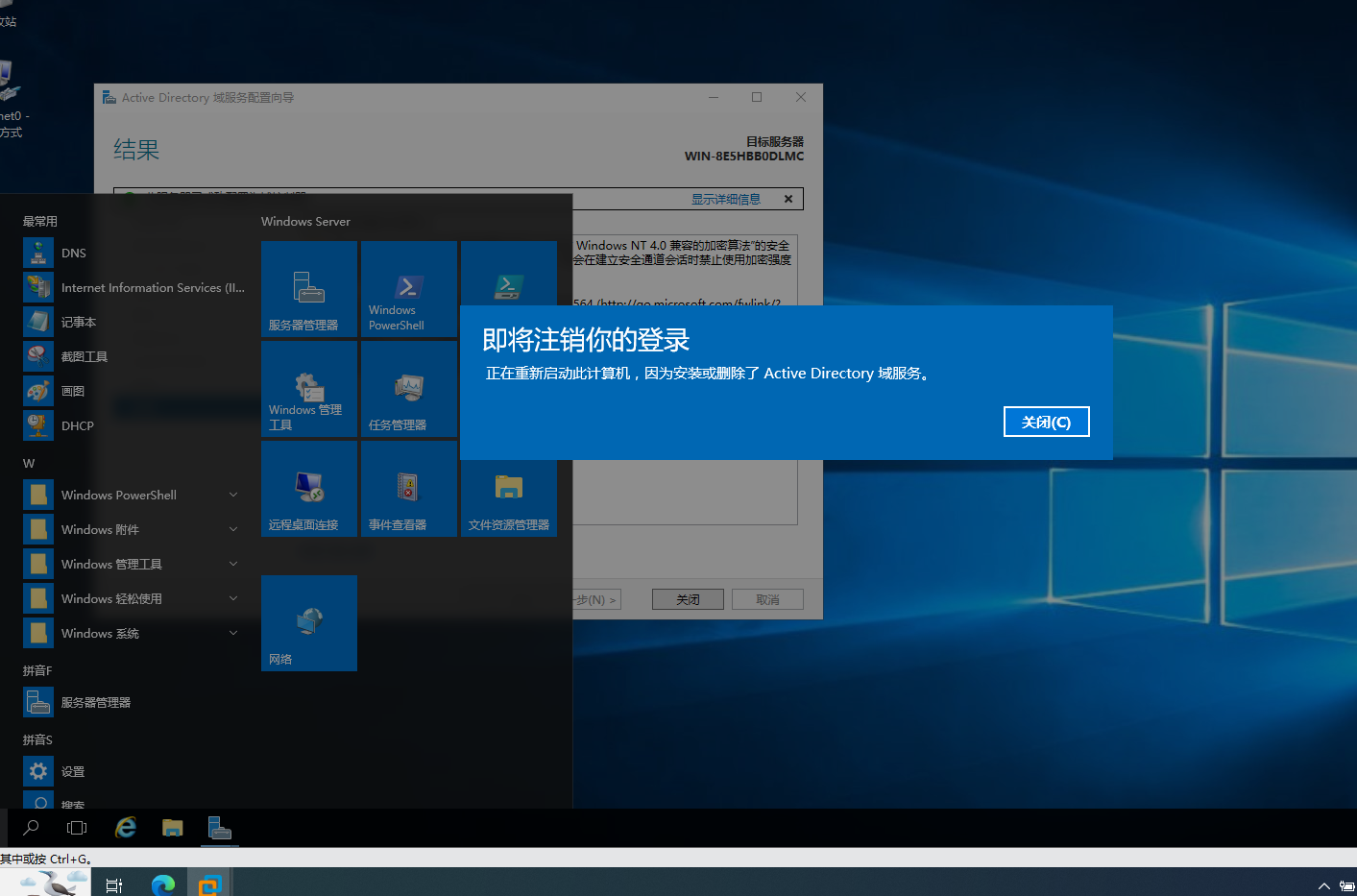1357x896 pixels.
Task: Click the 服务器管理器 tile
Action: 309,289
